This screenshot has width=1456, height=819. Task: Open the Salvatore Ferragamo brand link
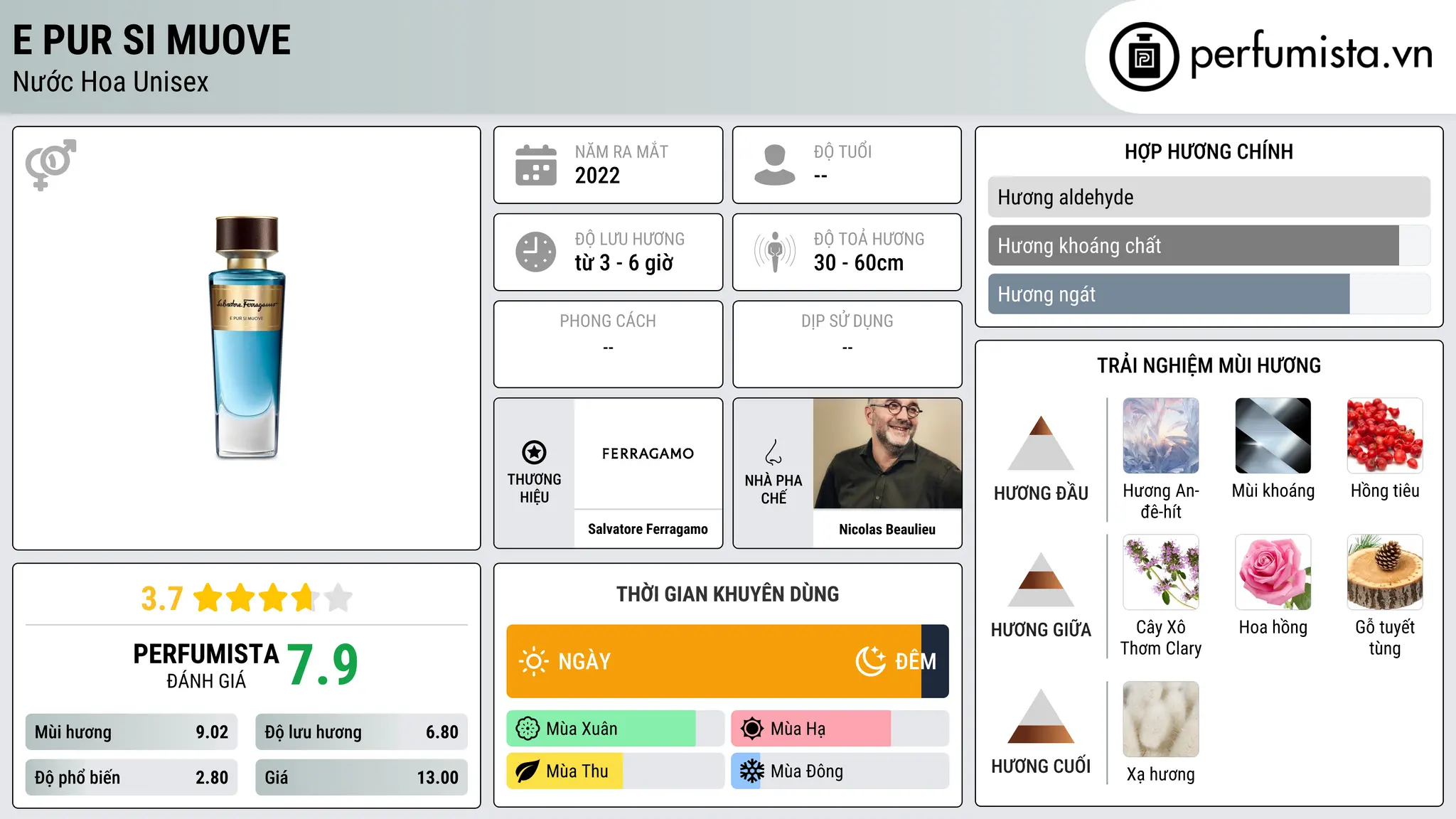coord(648,529)
